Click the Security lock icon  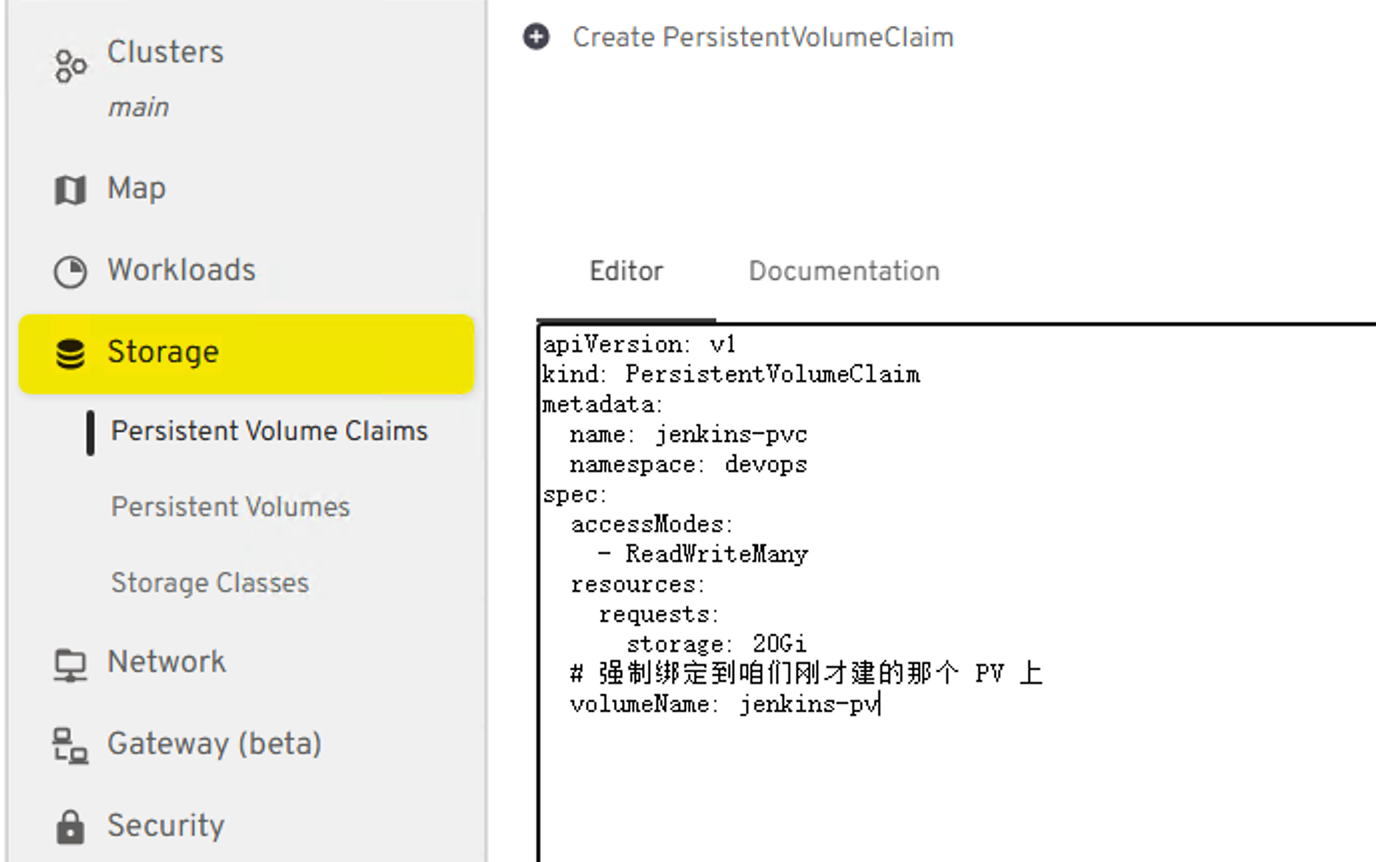tap(70, 827)
